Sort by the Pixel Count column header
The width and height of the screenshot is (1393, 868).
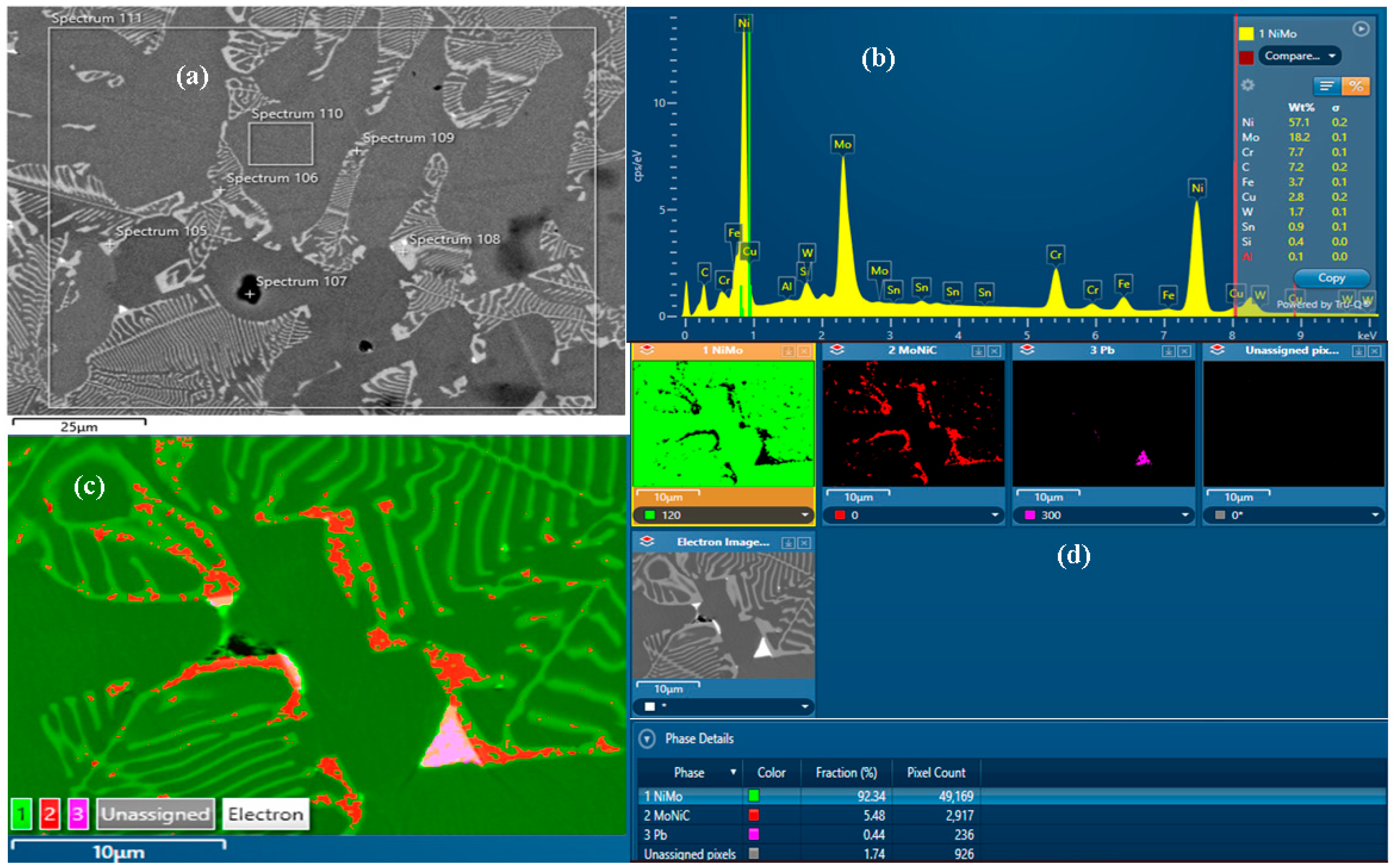936,773
